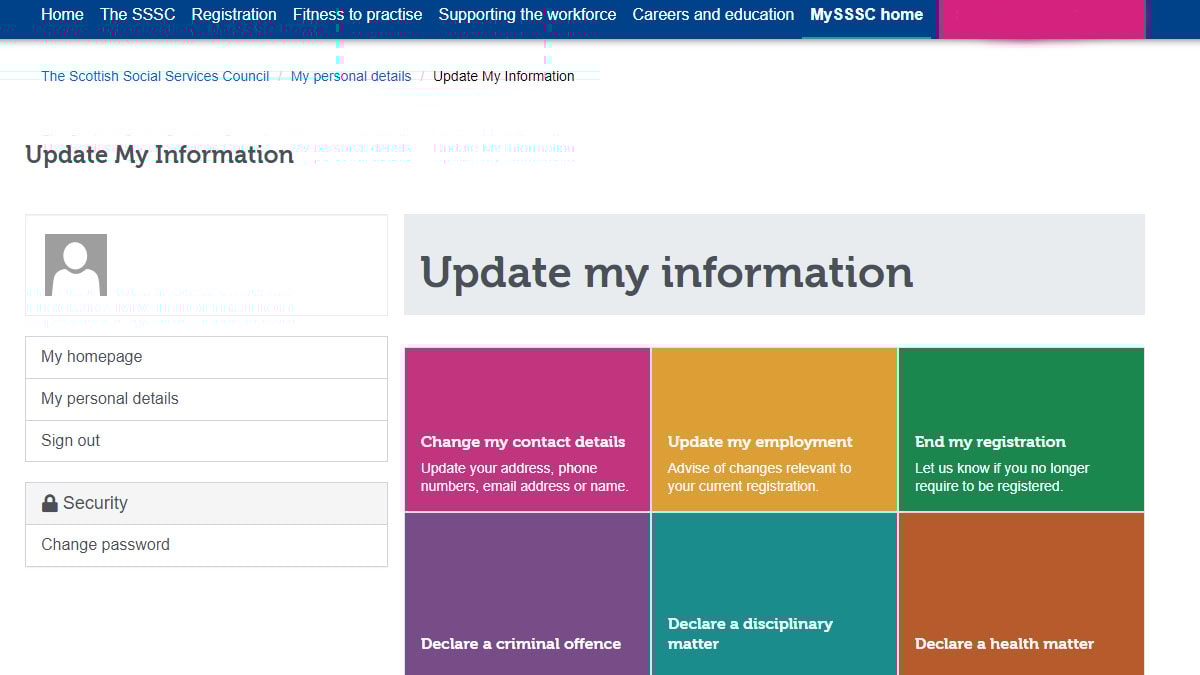Follow The Scottish Social Services Council breadcrumb
Viewport: 1200px width, 675px height.
(155, 76)
